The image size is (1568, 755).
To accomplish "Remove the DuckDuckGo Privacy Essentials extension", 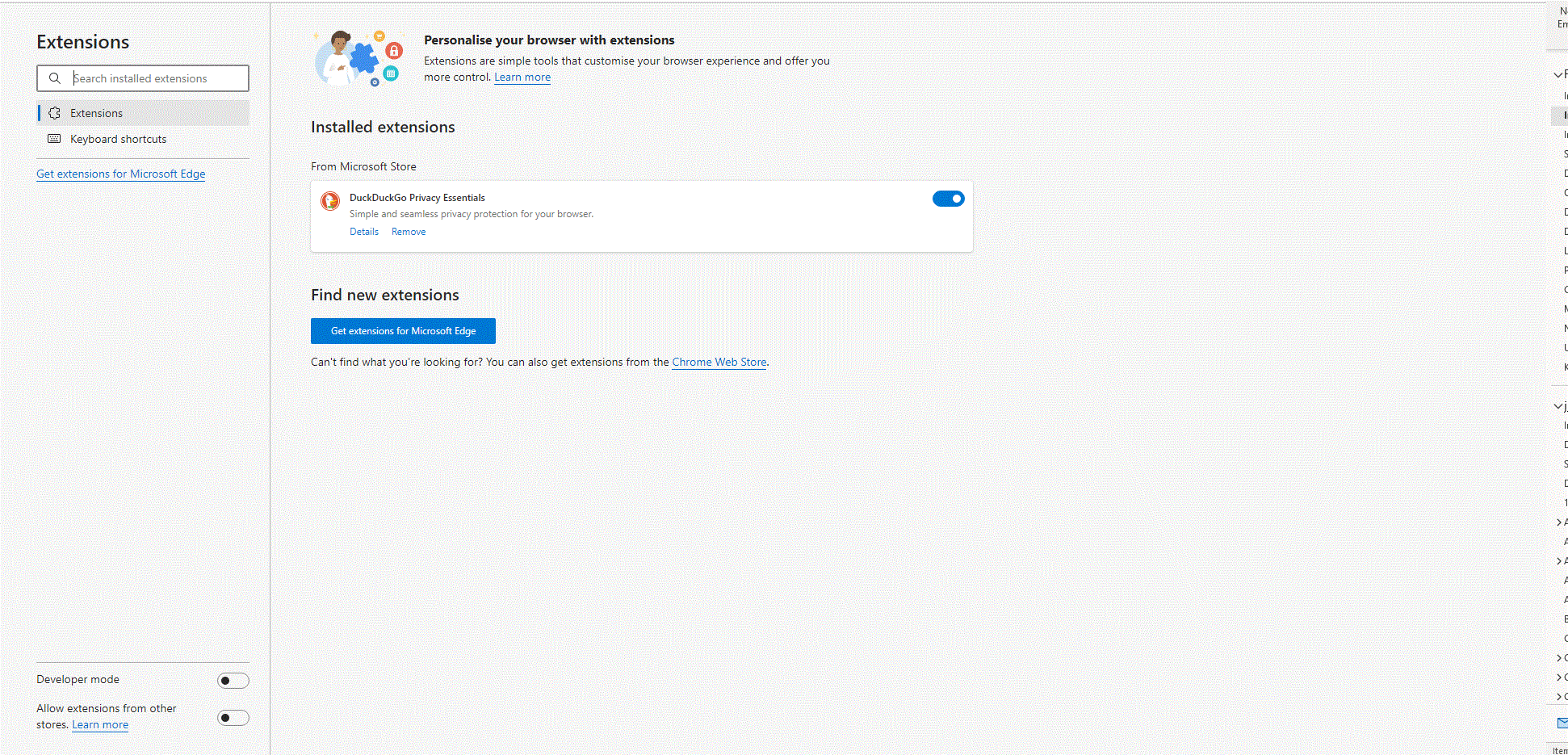I will point(409,232).
